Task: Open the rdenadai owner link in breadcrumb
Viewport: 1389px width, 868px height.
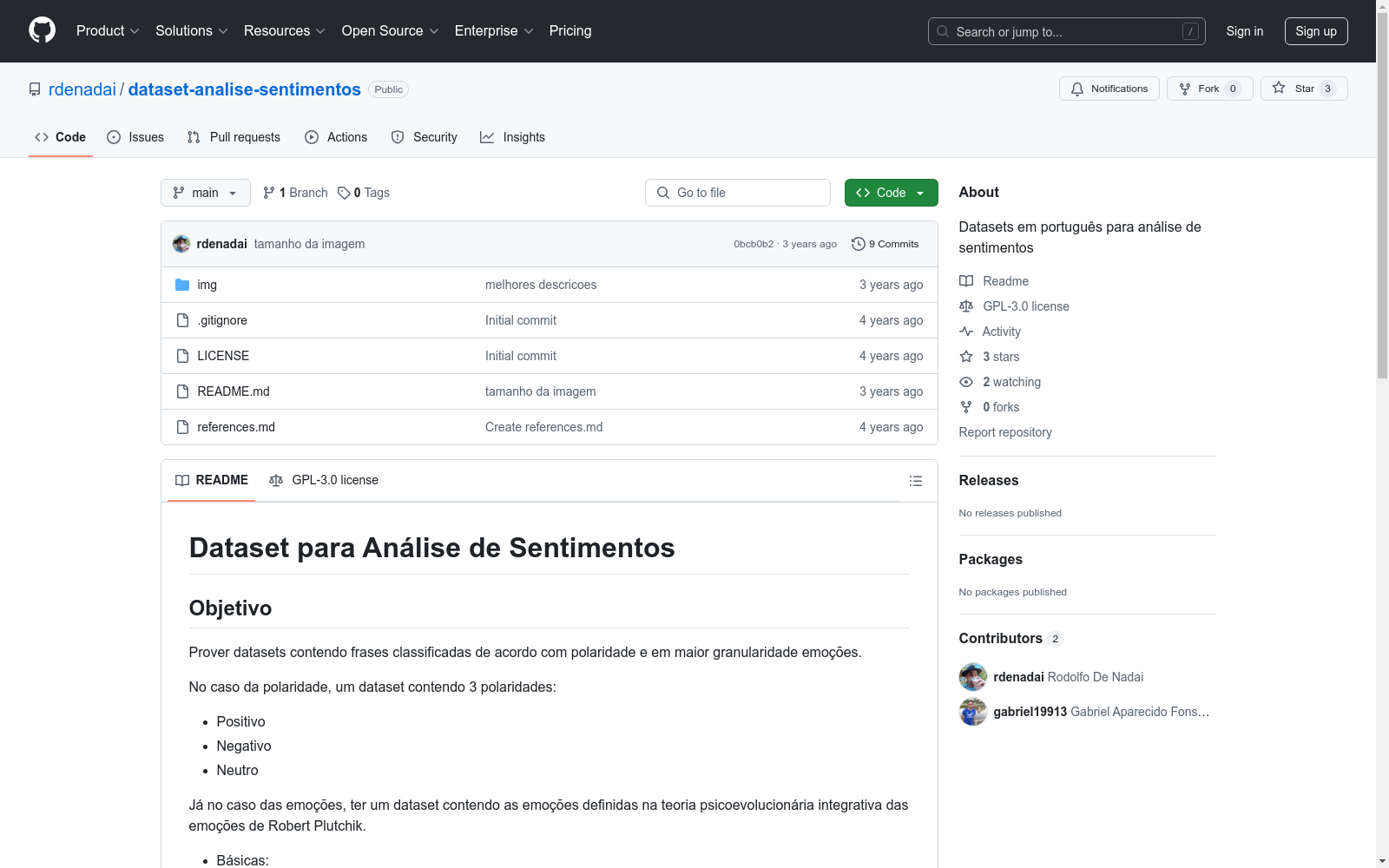Action: [82, 89]
